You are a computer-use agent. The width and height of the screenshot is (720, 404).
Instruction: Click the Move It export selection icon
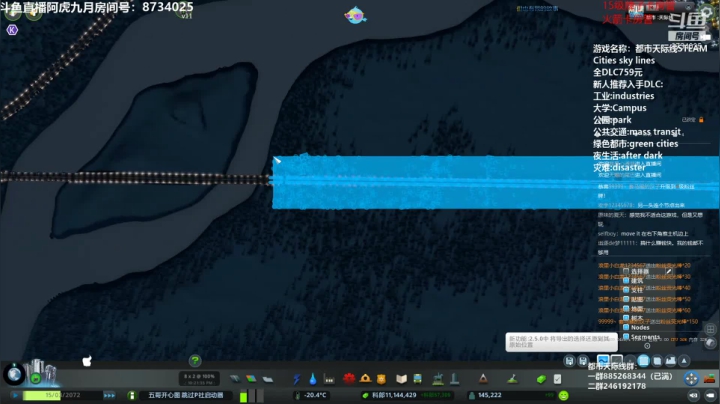pos(569,361)
